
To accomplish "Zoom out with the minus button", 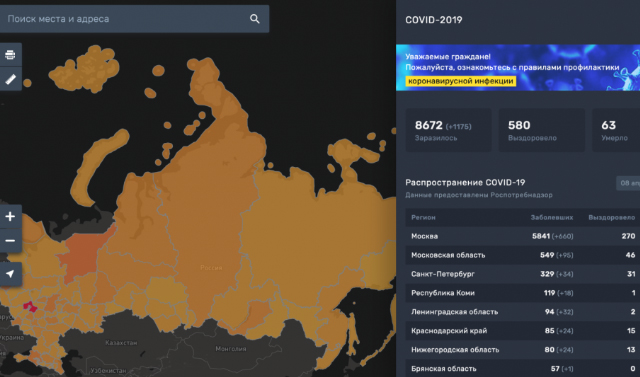I will click(x=10, y=241).
